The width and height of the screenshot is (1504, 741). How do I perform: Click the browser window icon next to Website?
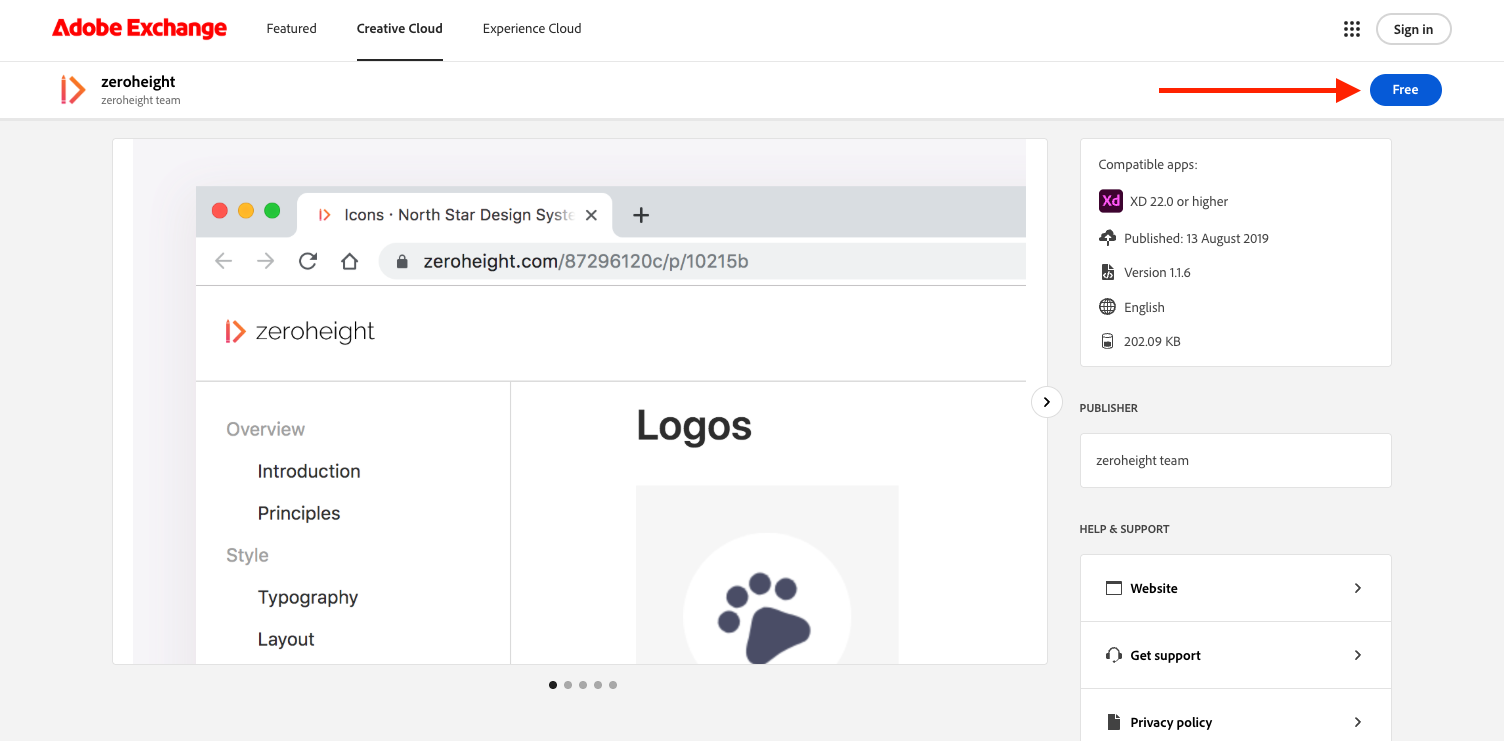1114,588
